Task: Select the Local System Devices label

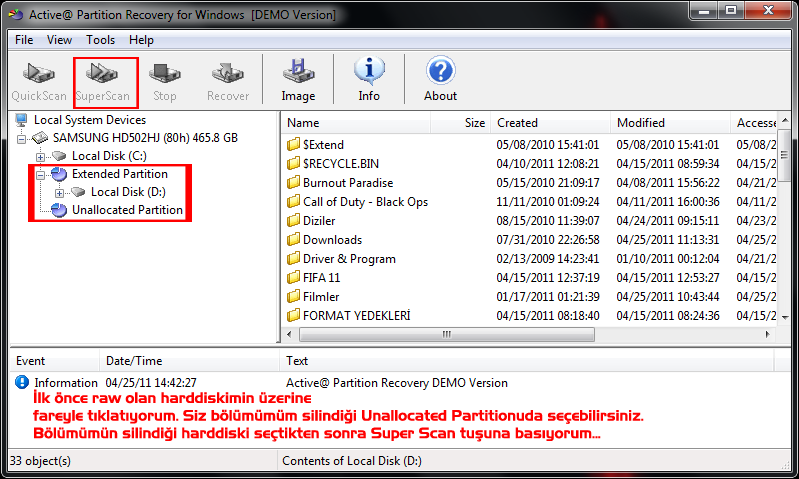Action: click(x=90, y=120)
